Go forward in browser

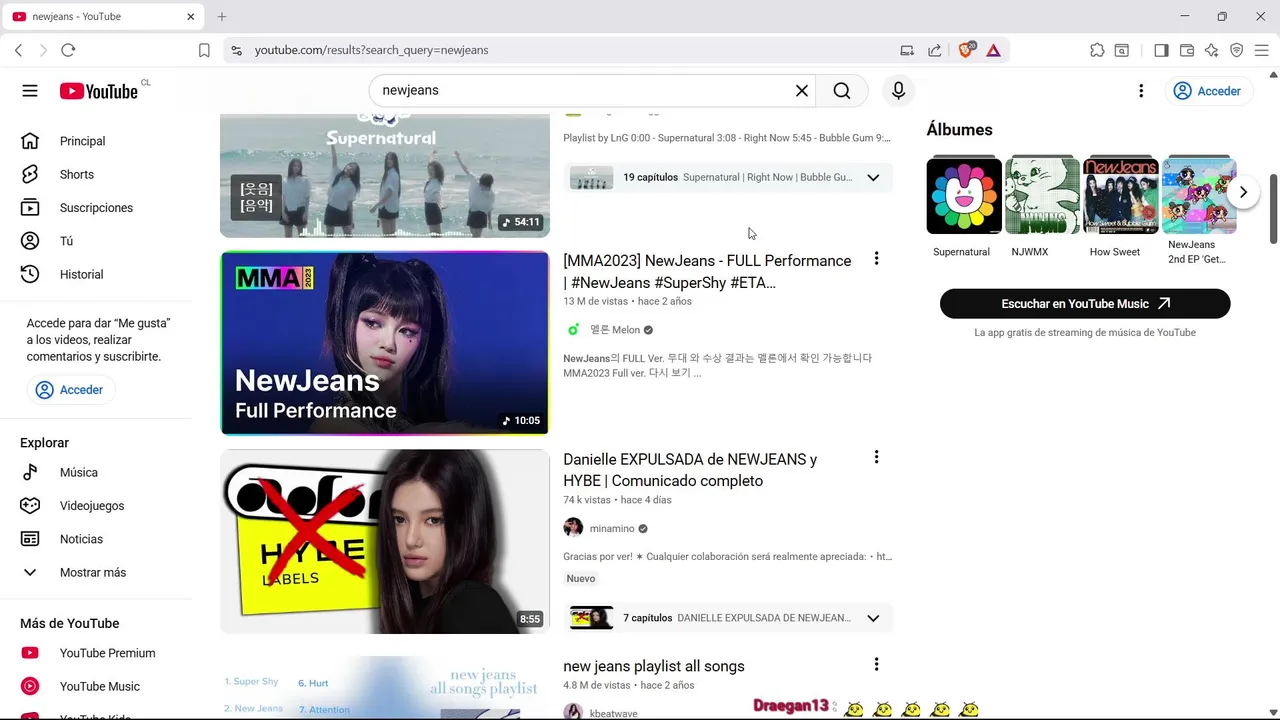click(x=43, y=50)
